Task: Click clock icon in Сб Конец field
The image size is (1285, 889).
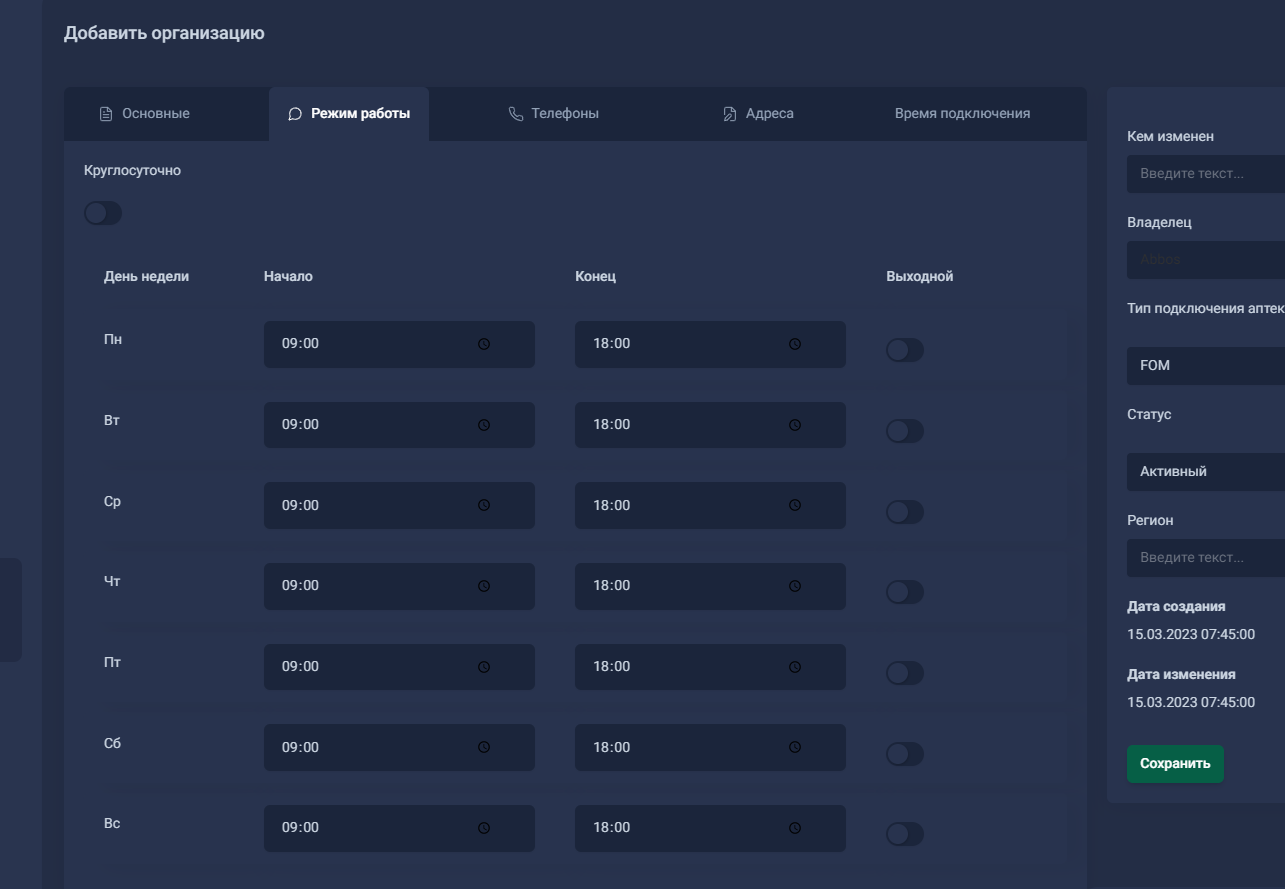Action: pyautogui.click(x=795, y=747)
